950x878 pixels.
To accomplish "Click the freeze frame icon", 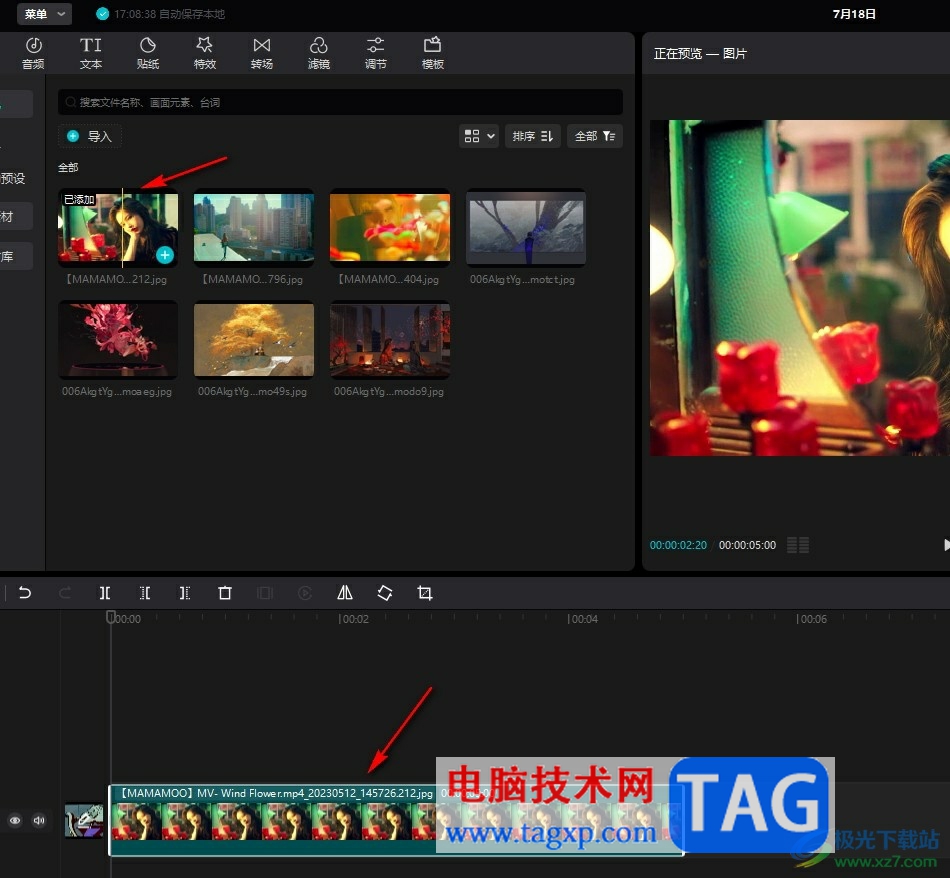I will pos(265,593).
